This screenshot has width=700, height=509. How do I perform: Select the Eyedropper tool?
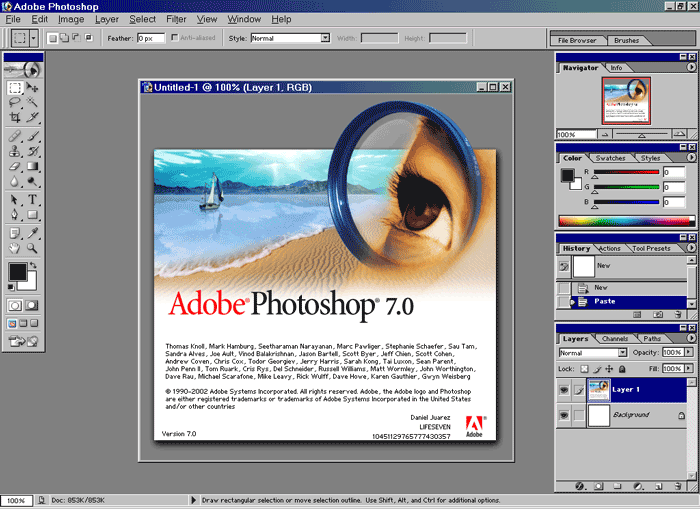pyautogui.click(x=32, y=233)
